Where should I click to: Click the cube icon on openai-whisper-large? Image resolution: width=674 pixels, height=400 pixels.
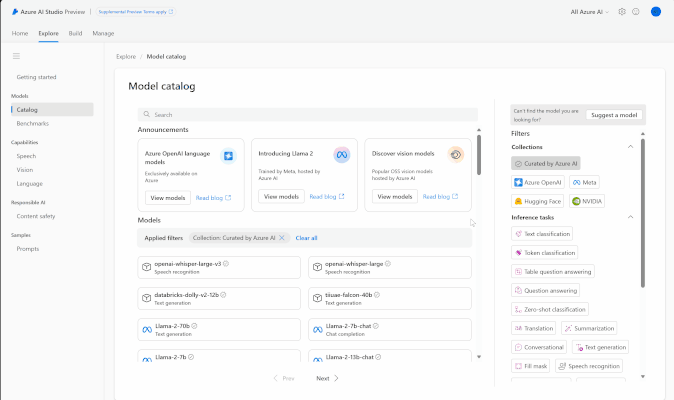tap(317, 267)
